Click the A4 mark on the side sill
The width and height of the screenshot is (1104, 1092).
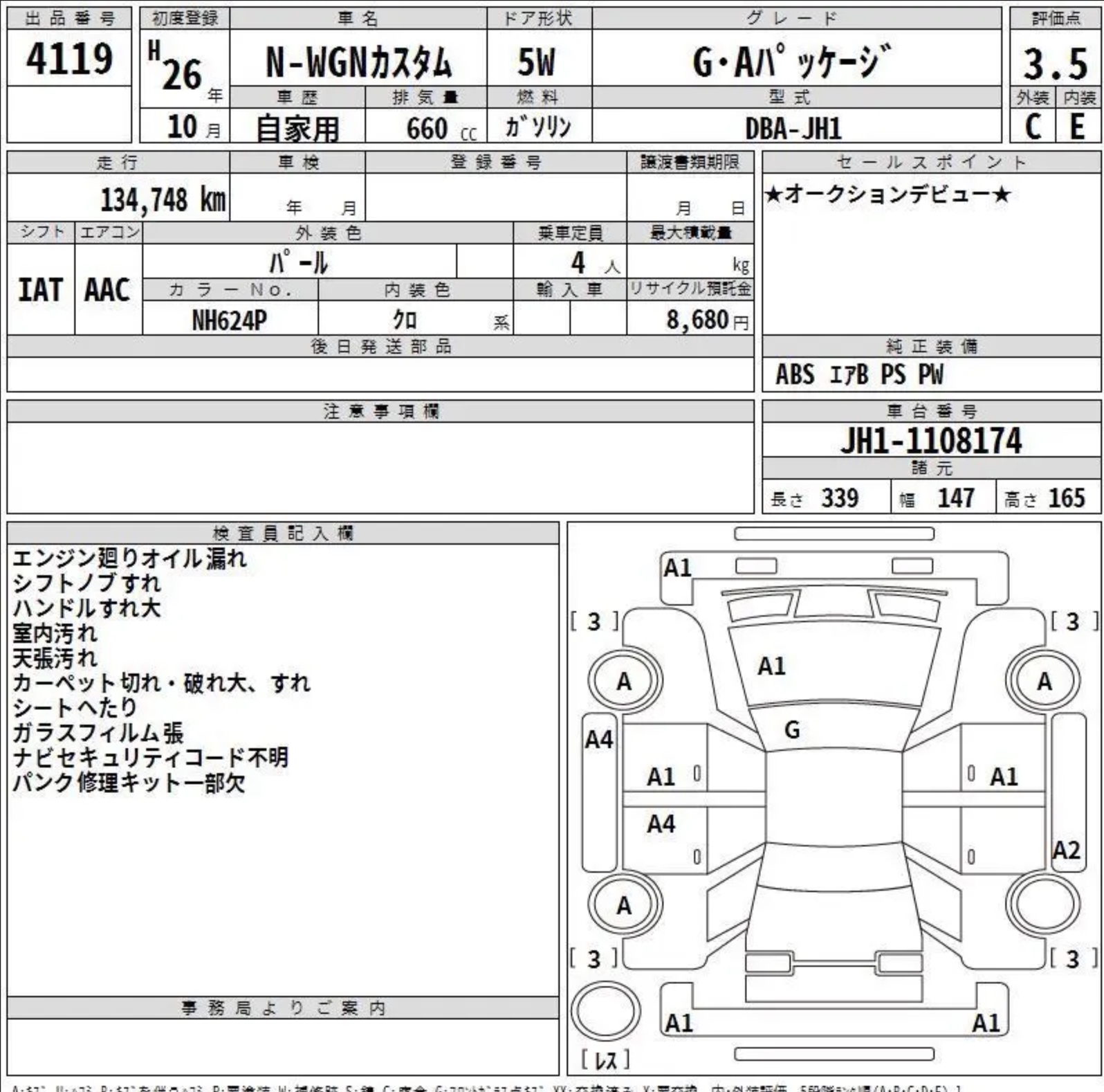click(x=599, y=740)
